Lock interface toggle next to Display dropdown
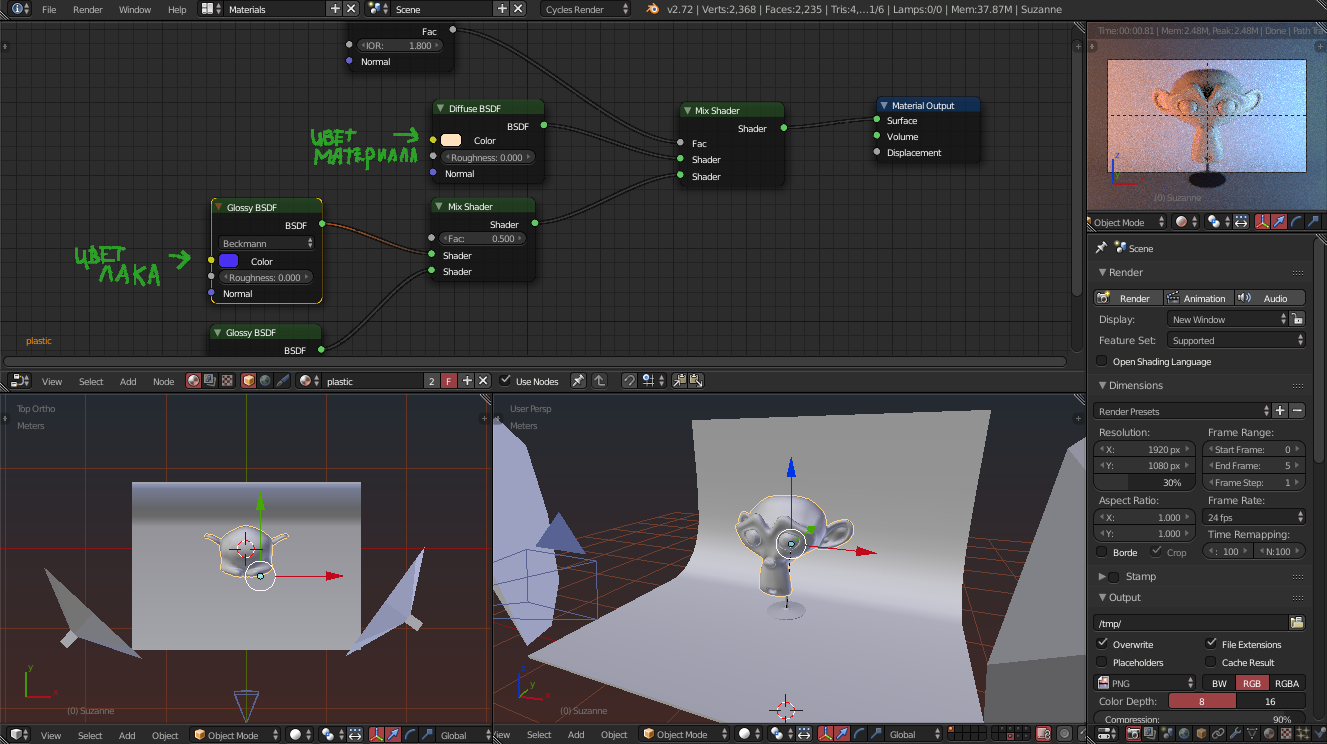Viewport: 1327px width, 744px height. click(1297, 319)
